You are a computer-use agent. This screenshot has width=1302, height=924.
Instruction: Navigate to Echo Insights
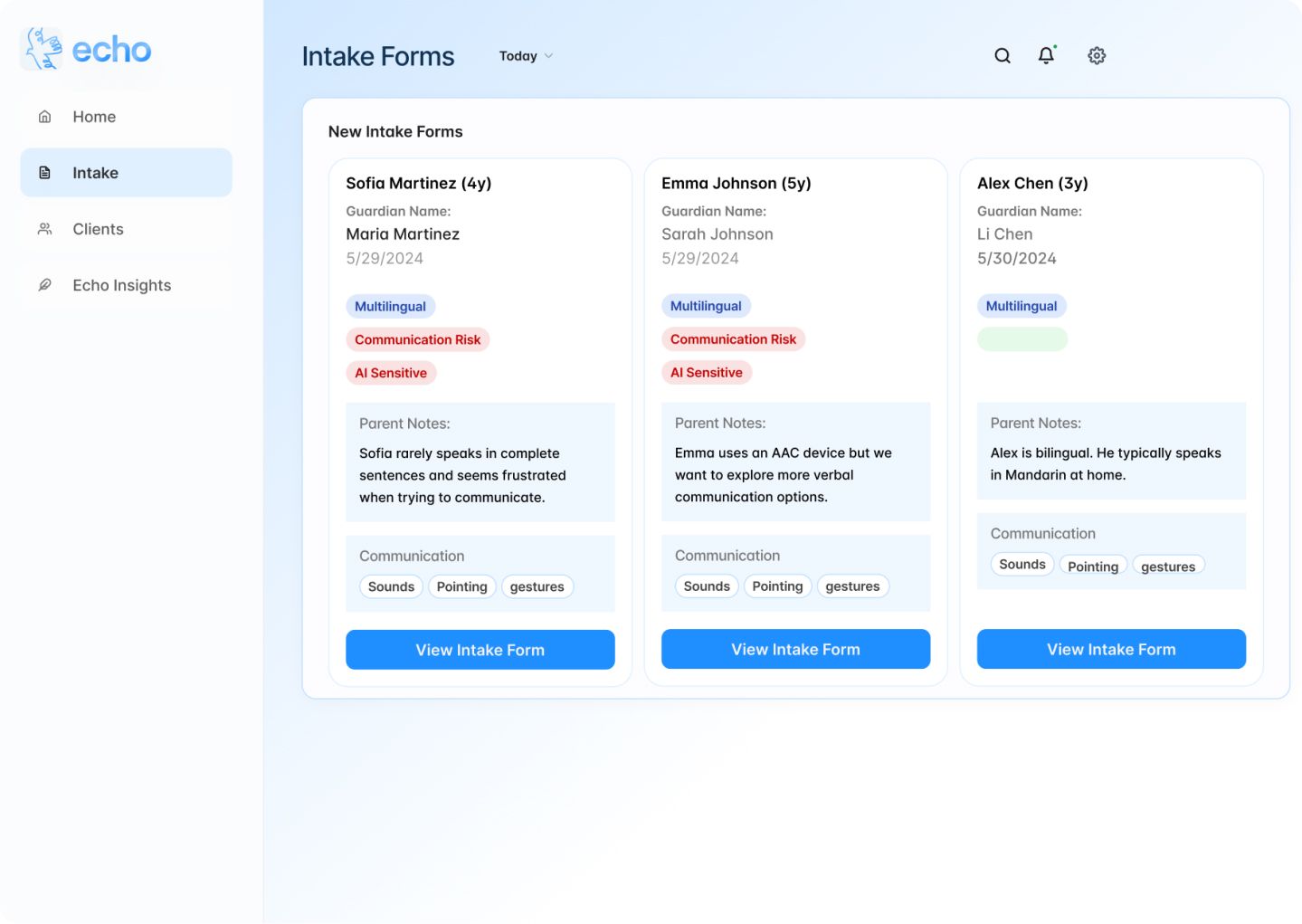(121, 285)
